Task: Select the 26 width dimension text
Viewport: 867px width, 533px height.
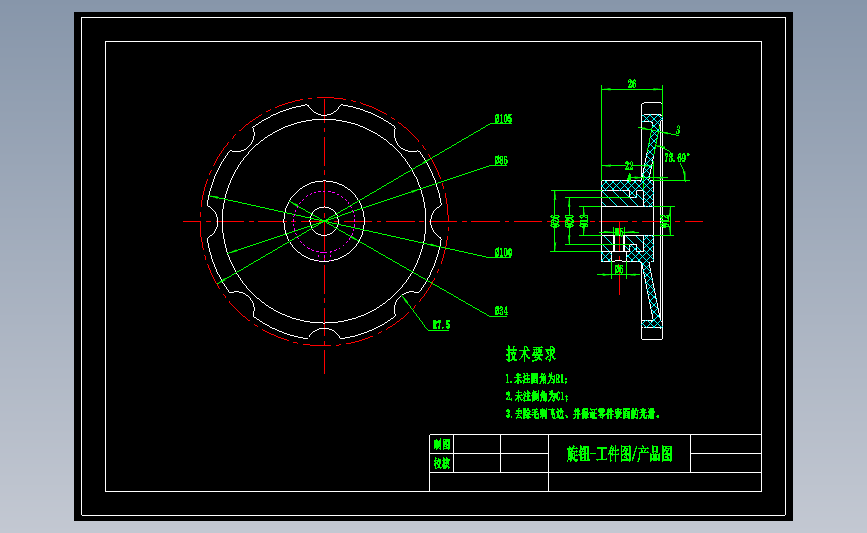Action: pos(632,83)
